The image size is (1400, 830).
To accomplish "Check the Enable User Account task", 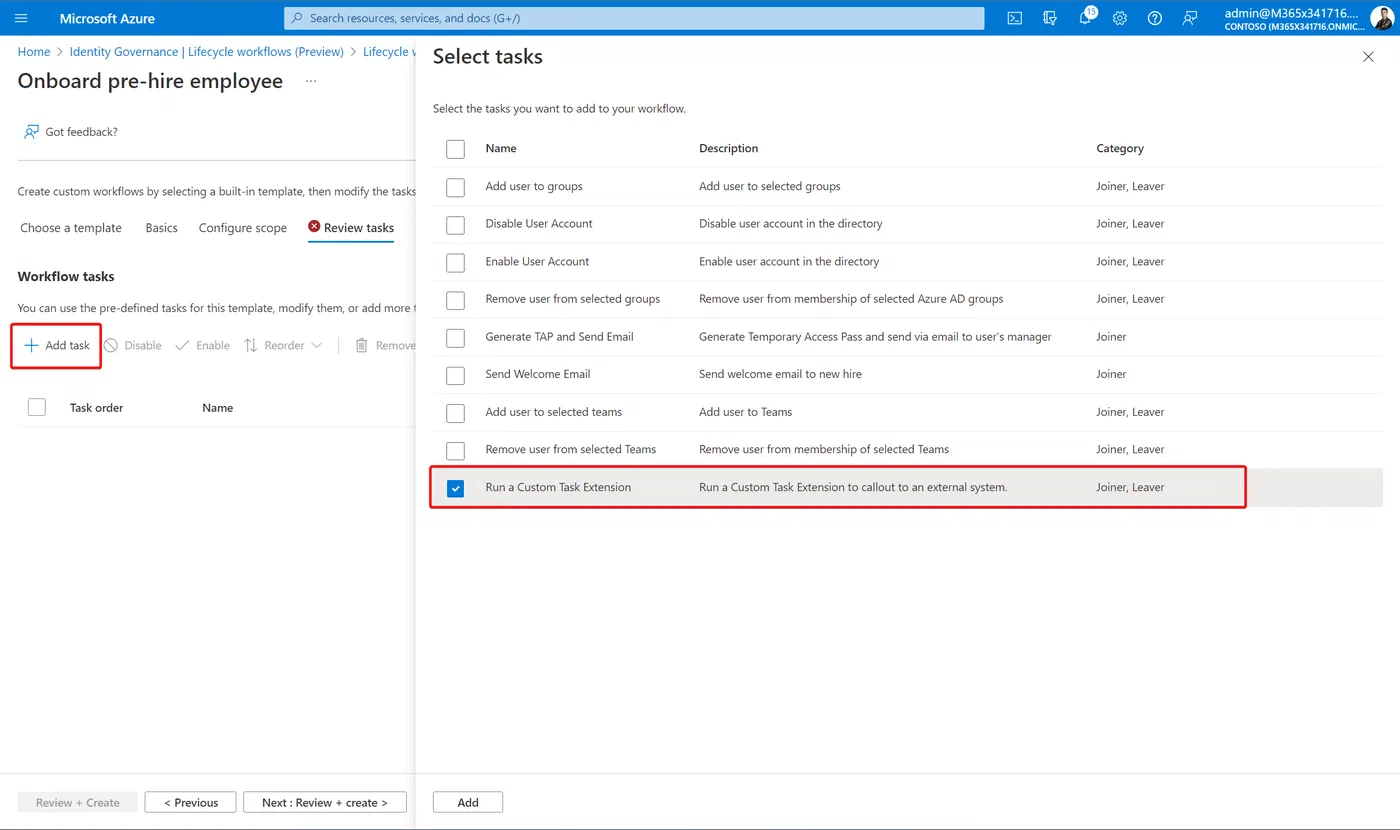I will [455, 262].
